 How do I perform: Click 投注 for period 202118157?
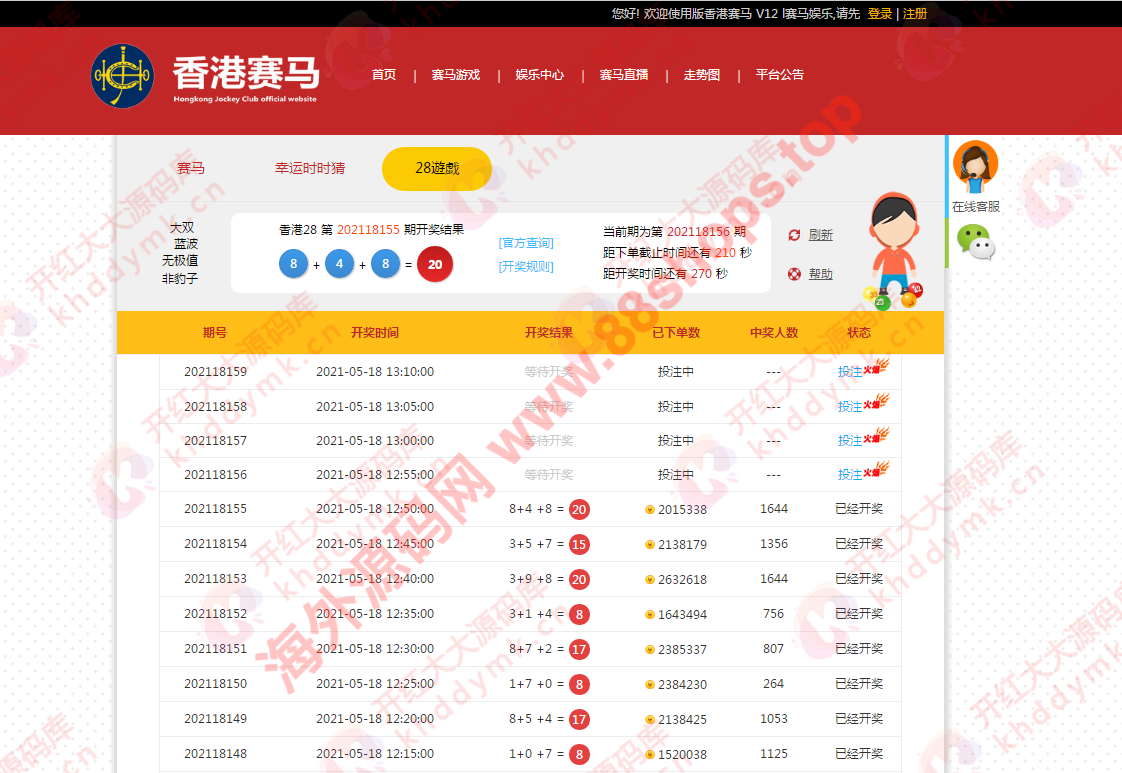tap(850, 441)
